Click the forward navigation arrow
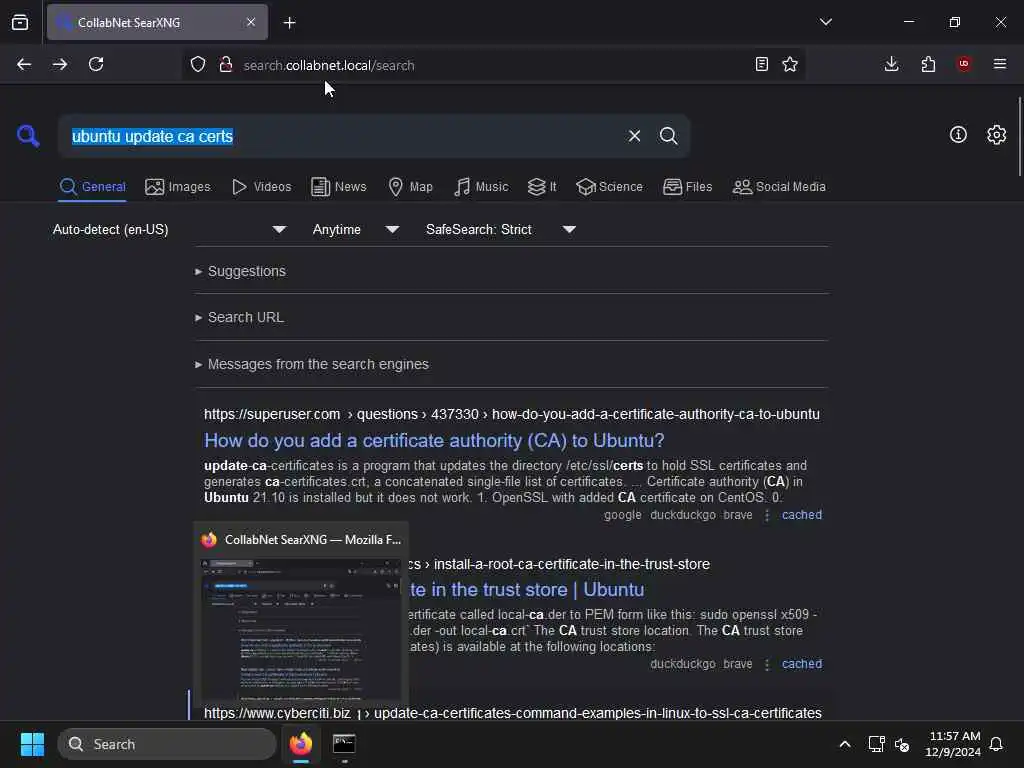 (59, 64)
